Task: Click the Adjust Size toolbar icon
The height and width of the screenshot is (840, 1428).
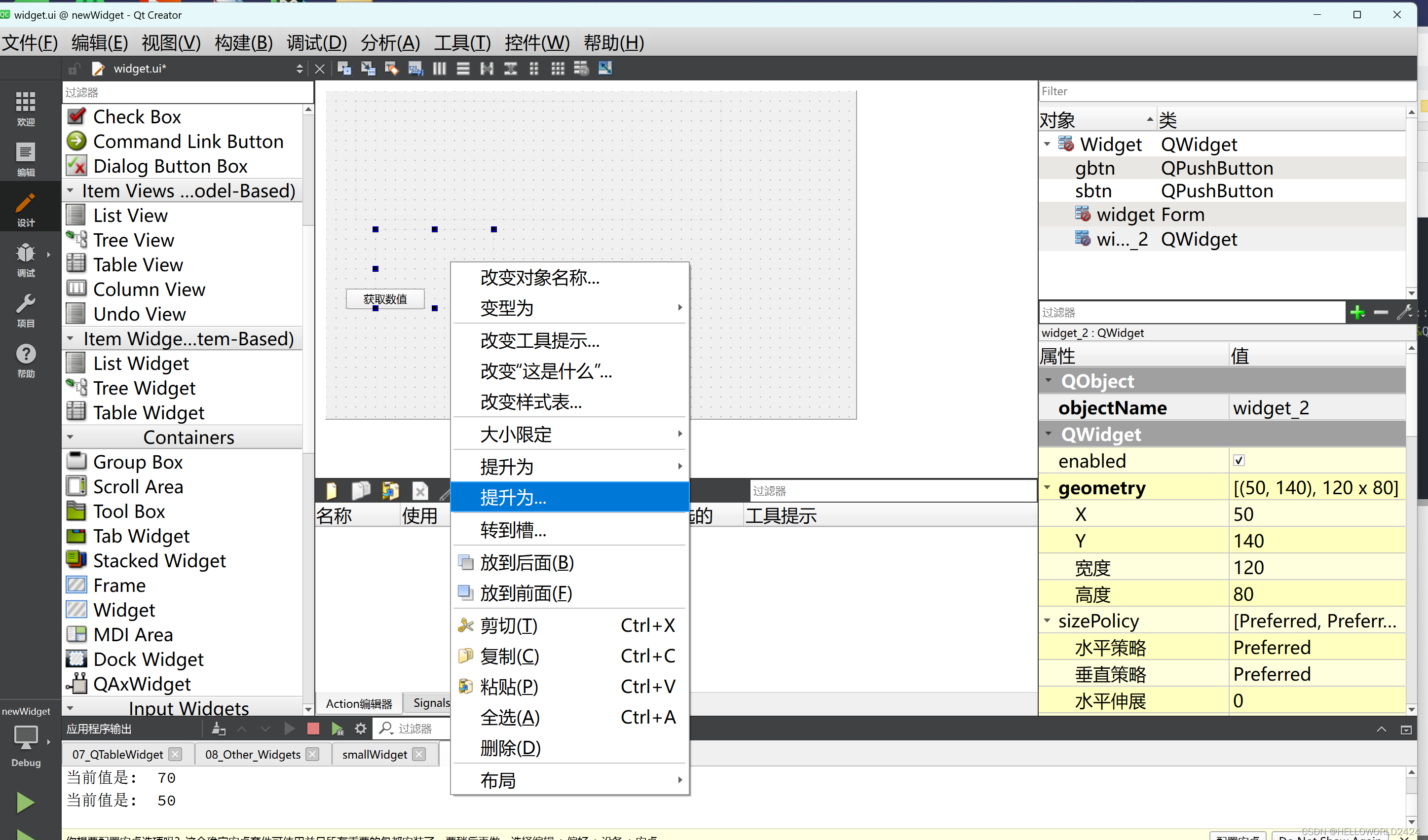Action: tap(605, 69)
